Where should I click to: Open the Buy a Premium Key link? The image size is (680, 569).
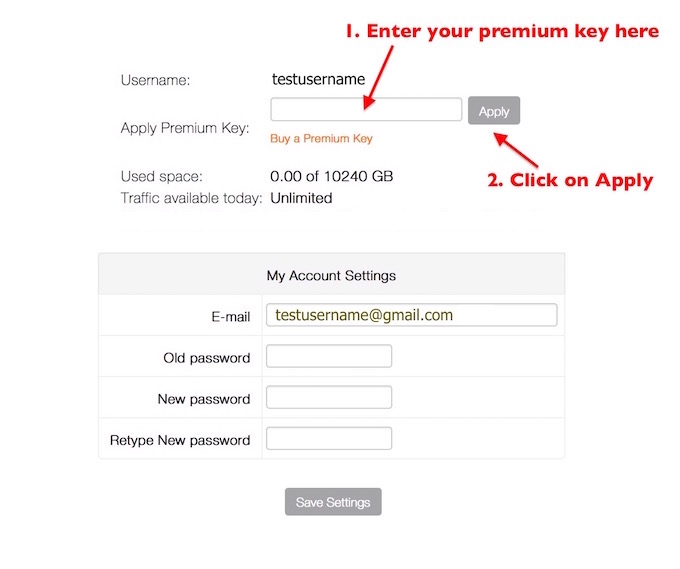[321, 139]
